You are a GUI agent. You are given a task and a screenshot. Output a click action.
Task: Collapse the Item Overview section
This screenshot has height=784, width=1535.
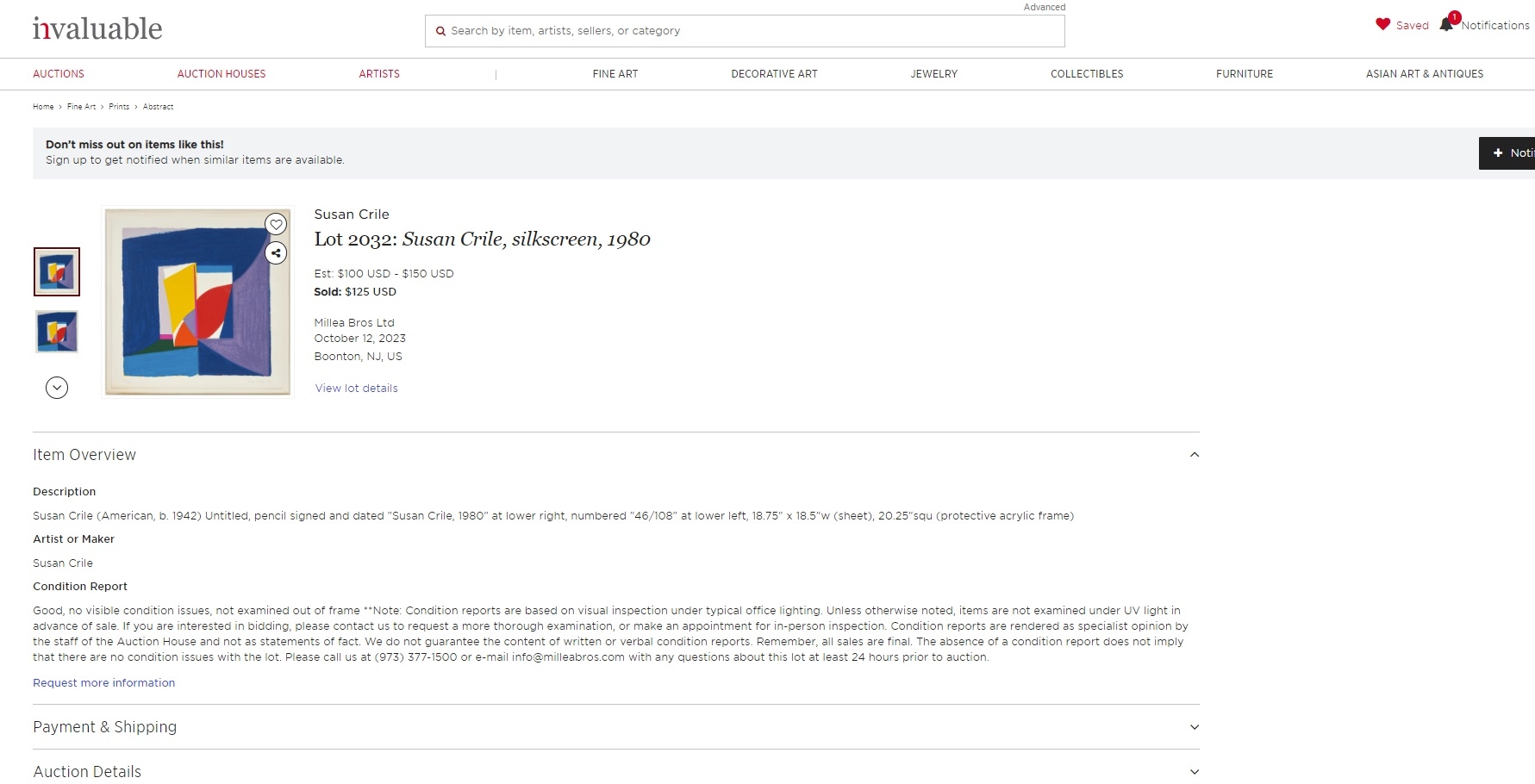coord(1194,455)
